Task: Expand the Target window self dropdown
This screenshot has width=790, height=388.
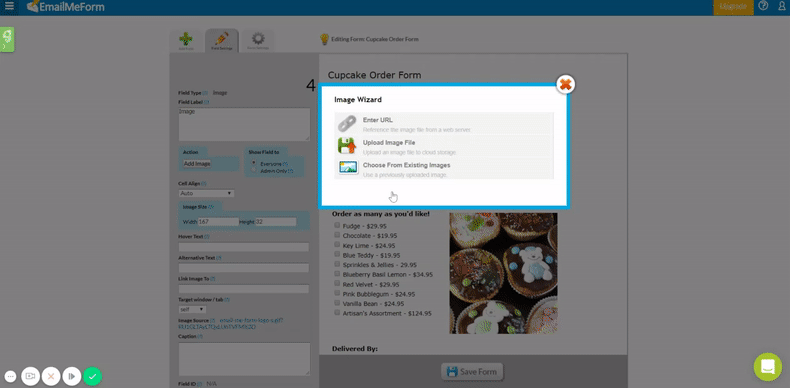Action: (192, 309)
